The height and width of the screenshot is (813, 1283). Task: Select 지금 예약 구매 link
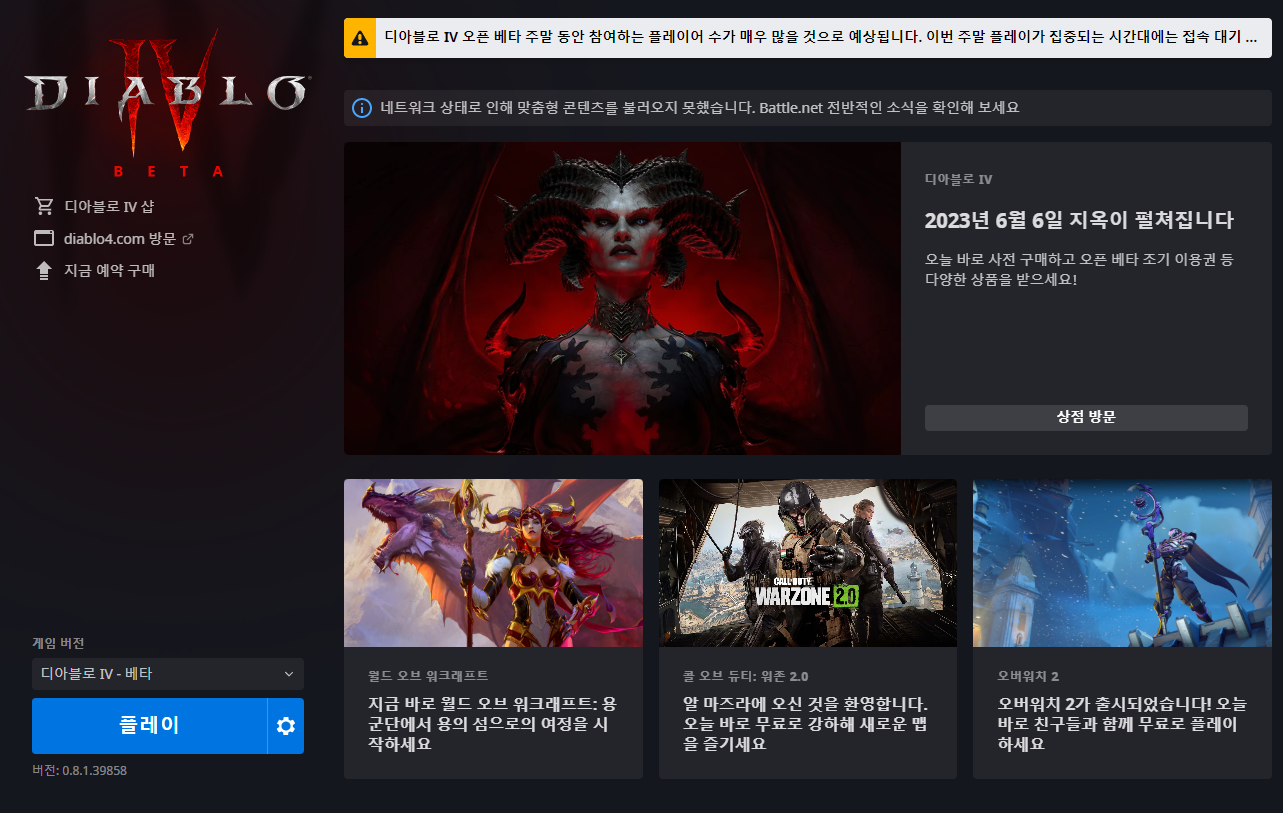109,270
